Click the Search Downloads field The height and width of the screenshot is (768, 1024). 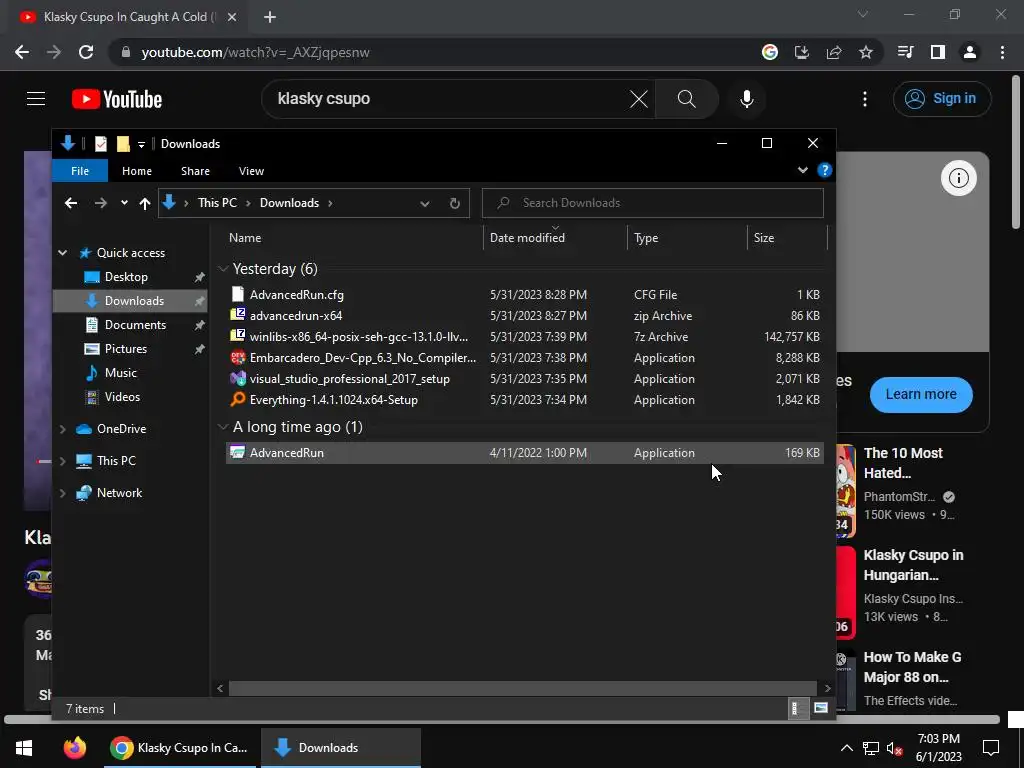[x=652, y=203]
